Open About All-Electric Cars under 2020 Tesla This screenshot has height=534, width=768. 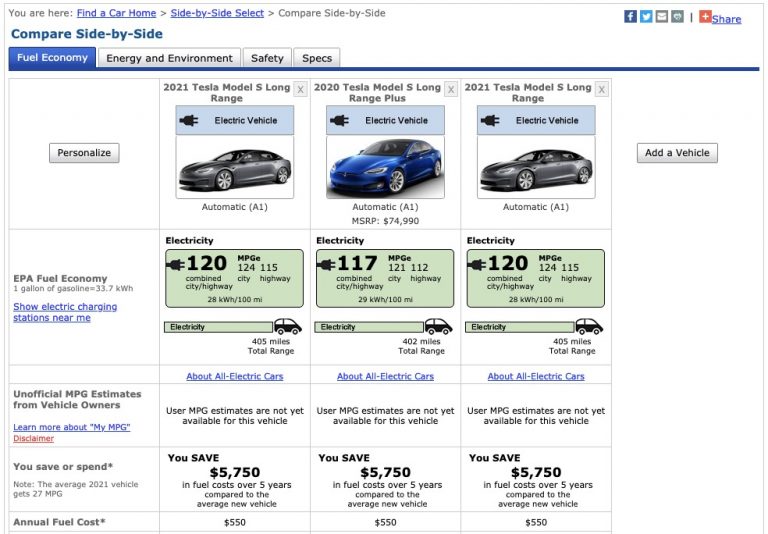tap(385, 376)
